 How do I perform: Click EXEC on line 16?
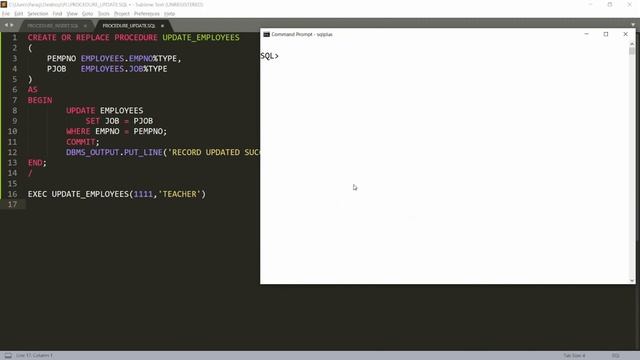(x=37, y=194)
